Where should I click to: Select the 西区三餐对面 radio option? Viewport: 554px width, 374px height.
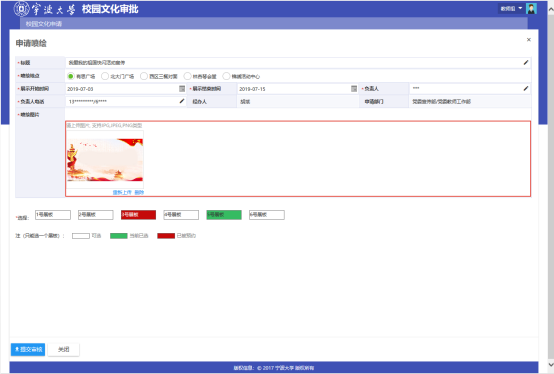pos(144,76)
